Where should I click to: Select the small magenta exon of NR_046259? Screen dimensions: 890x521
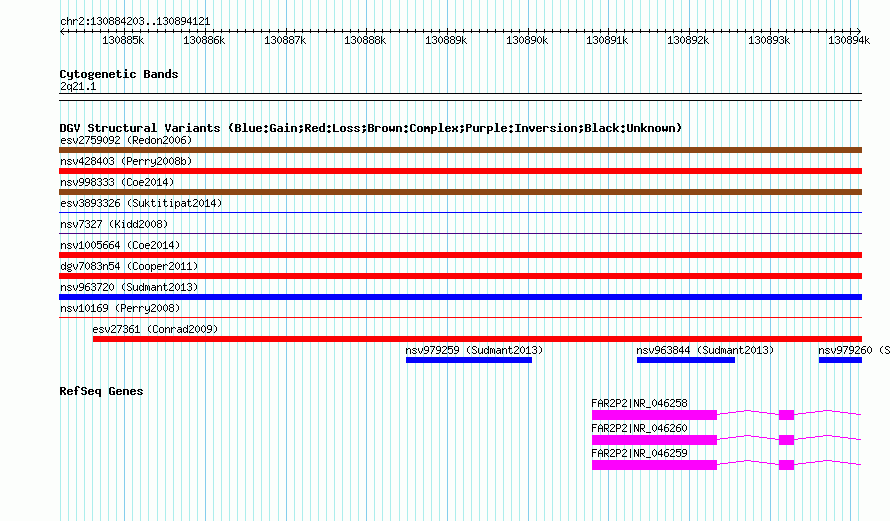(x=786, y=465)
